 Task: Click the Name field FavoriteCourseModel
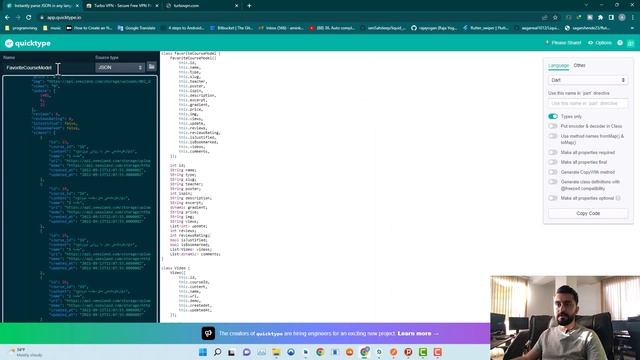[x=47, y=67]
